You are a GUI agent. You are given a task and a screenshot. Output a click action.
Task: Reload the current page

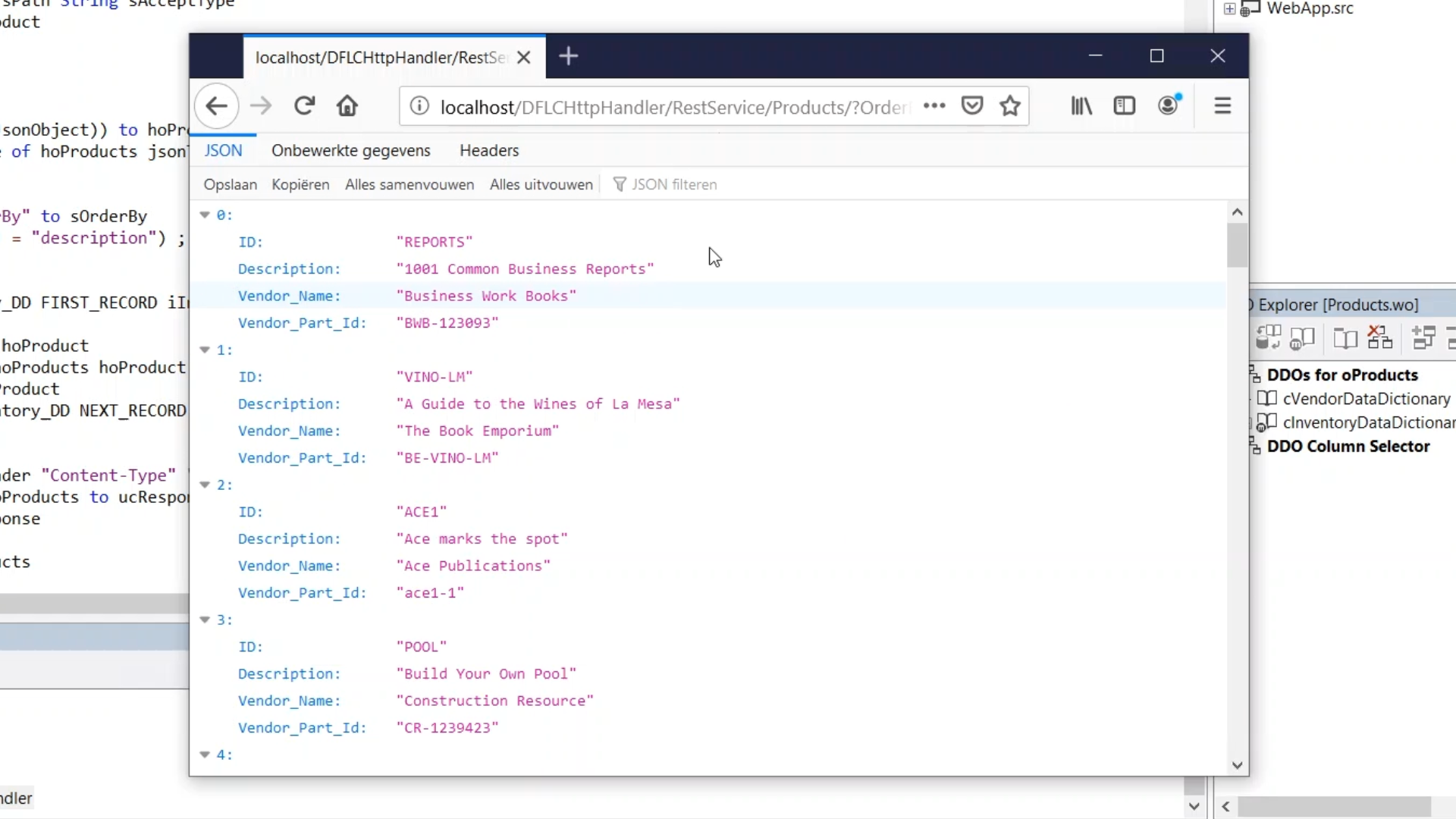pyautogui.click(x=304, y=106)
